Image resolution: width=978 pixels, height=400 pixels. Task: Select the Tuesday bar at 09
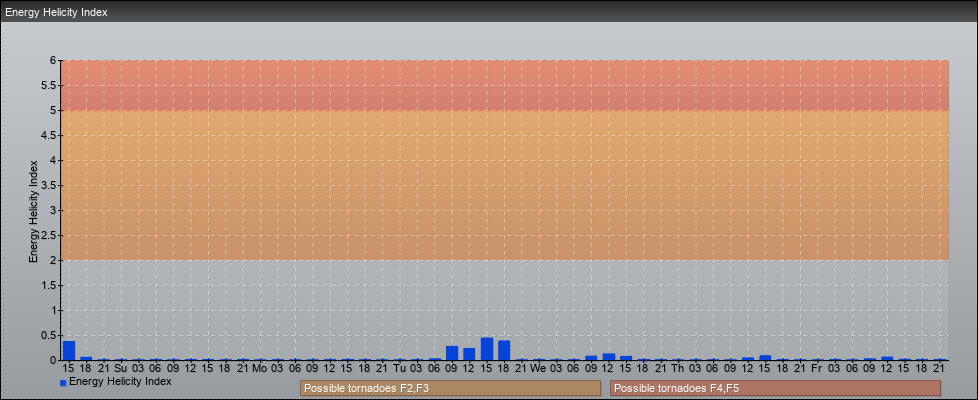tap(452, 353)
